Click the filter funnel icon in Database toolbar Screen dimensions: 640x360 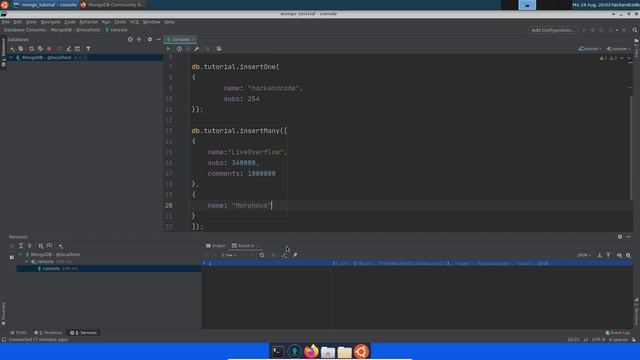tap(88, 49)
